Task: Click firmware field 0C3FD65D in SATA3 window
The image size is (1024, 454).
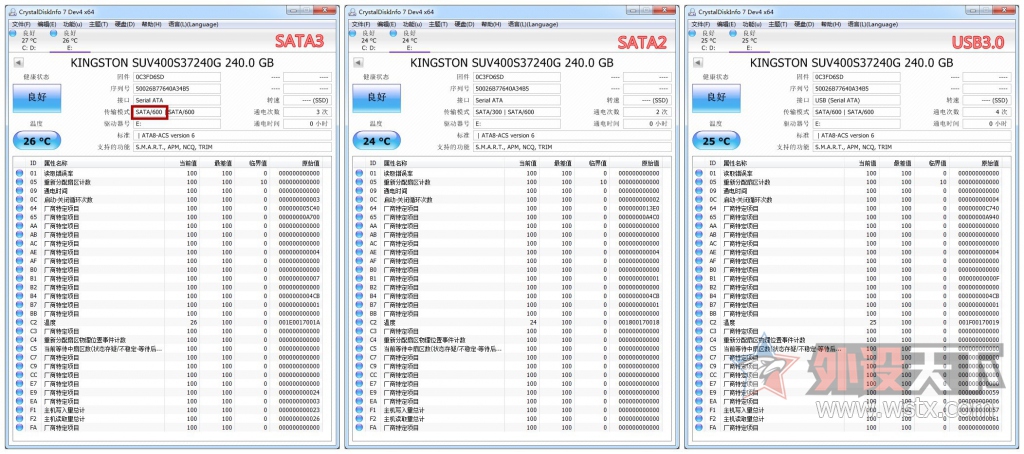Action: click(x=177, y=77)
